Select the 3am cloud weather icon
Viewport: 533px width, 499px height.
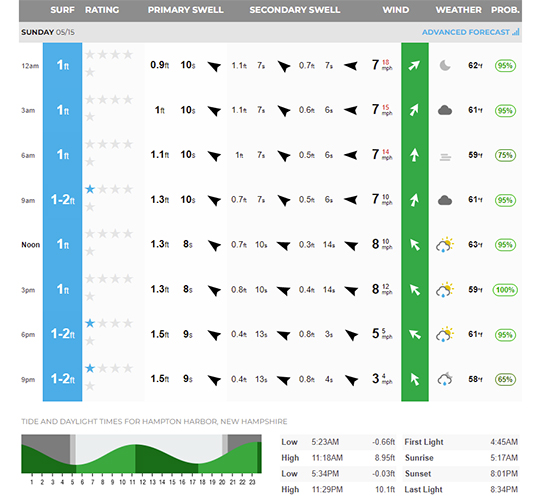click(x=445, y=110)
